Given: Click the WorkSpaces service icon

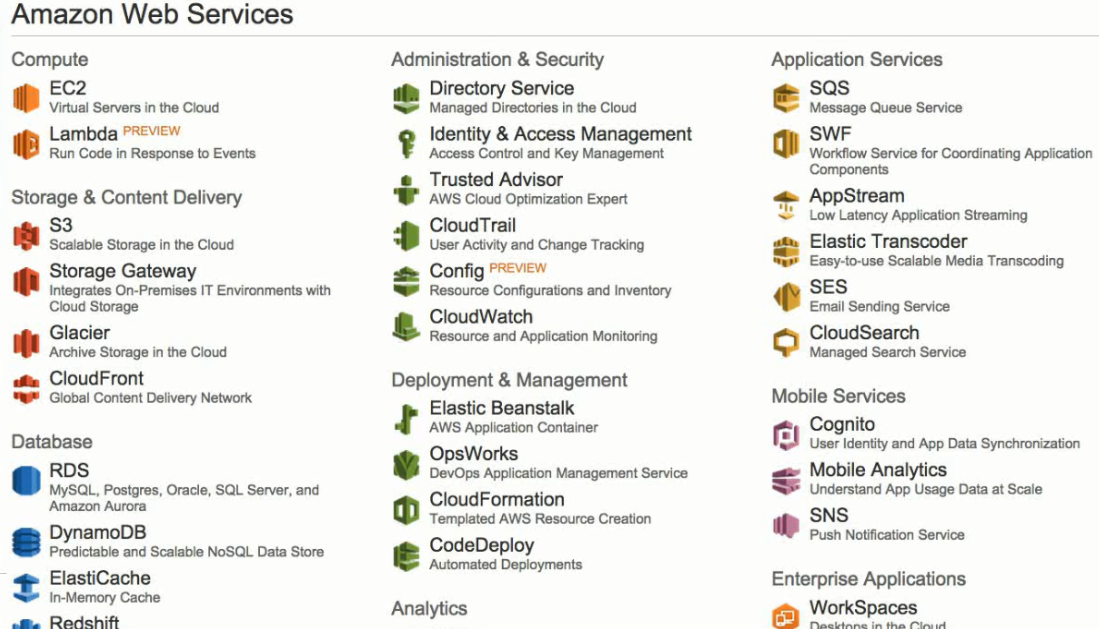Looking at the screenshot, I should point(786,616).
